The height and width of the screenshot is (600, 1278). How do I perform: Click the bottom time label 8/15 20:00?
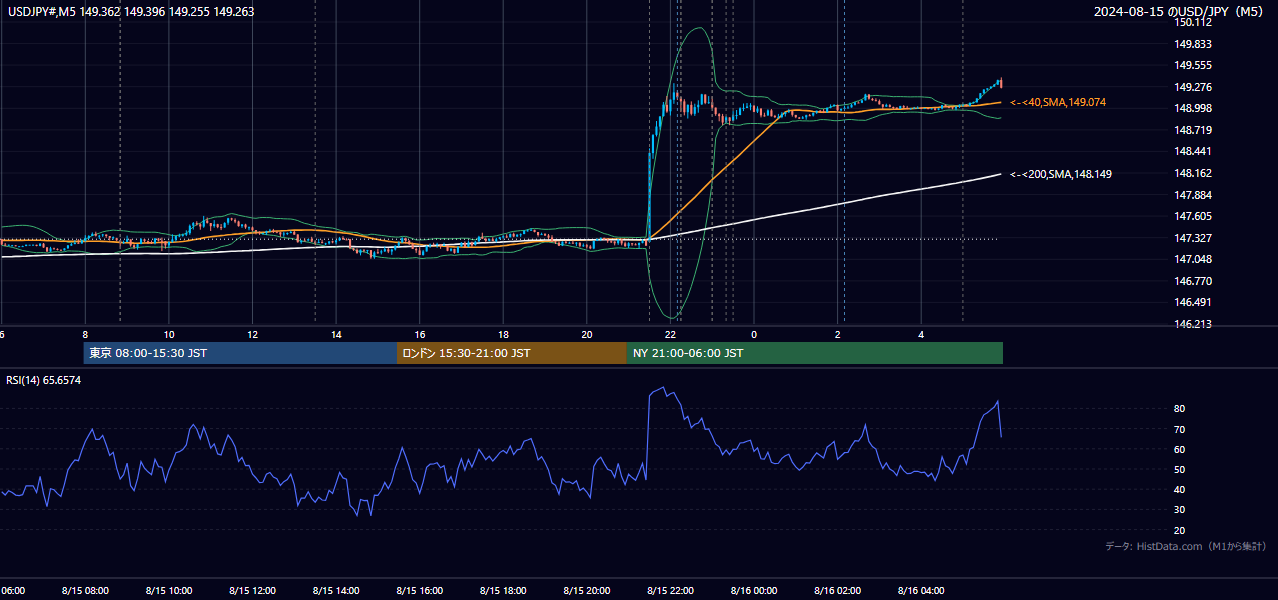(x=587, y=591)
